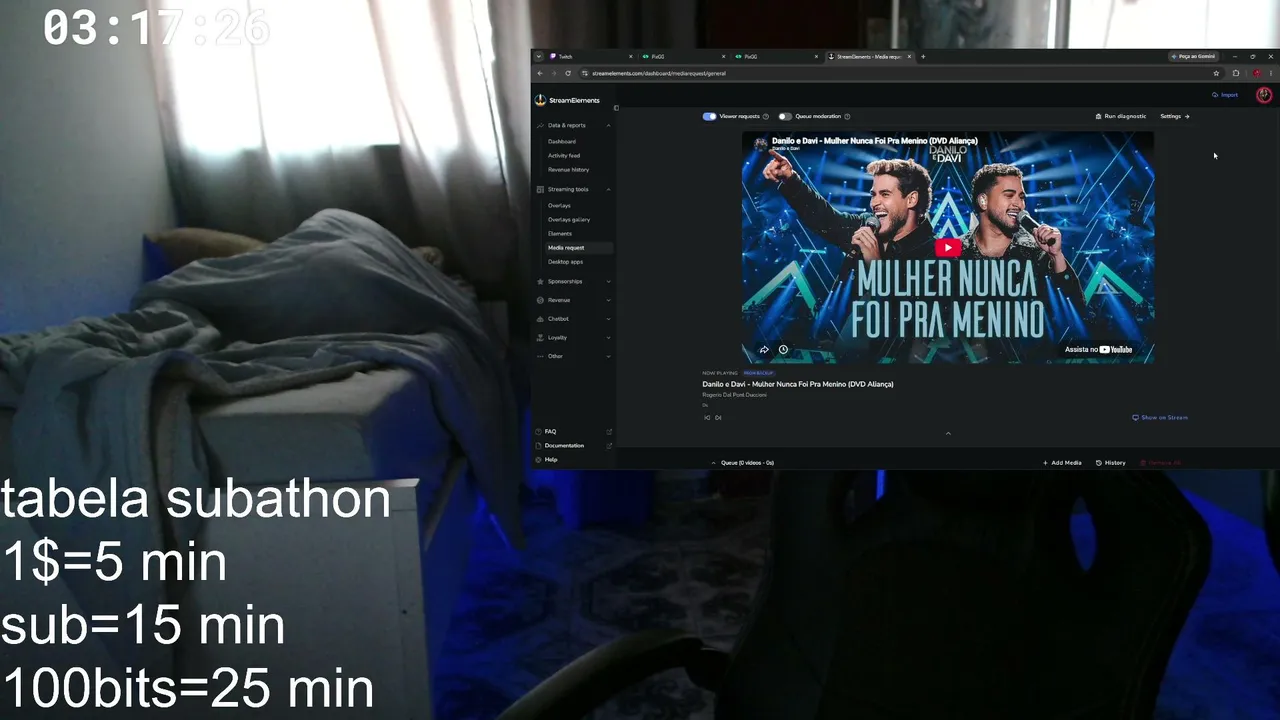Collapse the sidebar panel icon

616,108
